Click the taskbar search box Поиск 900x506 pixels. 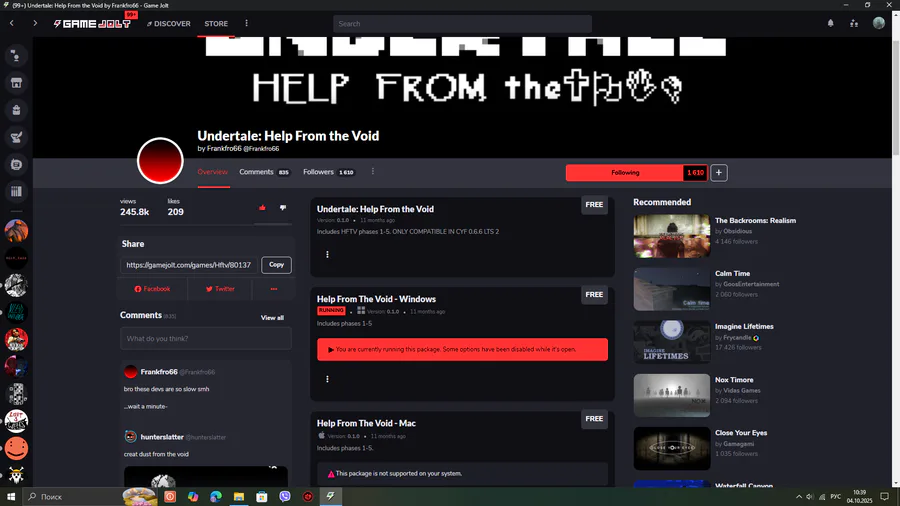[72, 496]
